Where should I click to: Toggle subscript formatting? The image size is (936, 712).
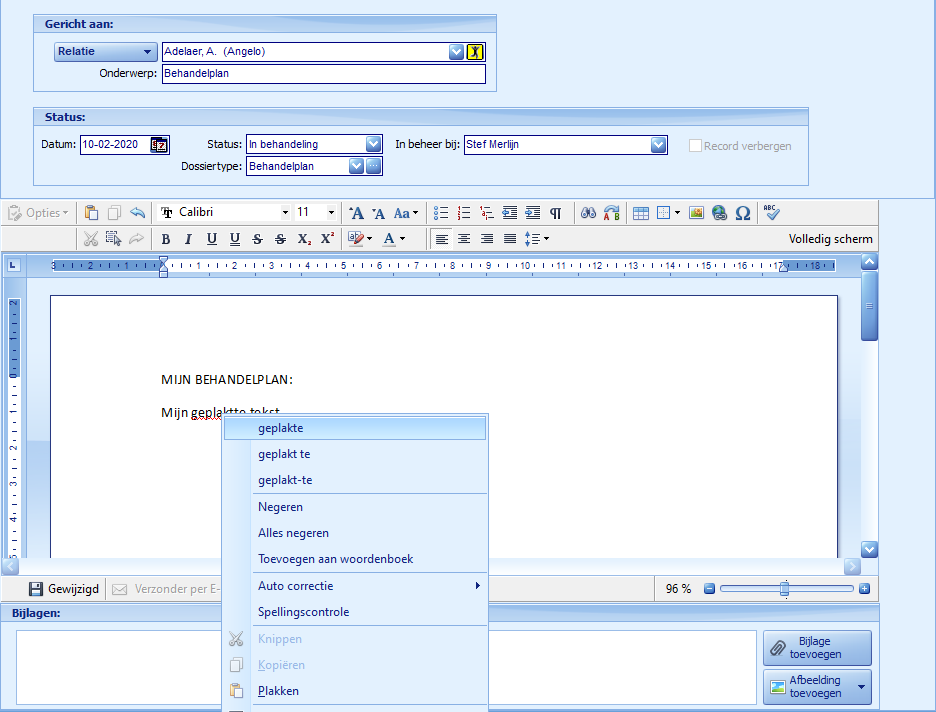point(304,239)
